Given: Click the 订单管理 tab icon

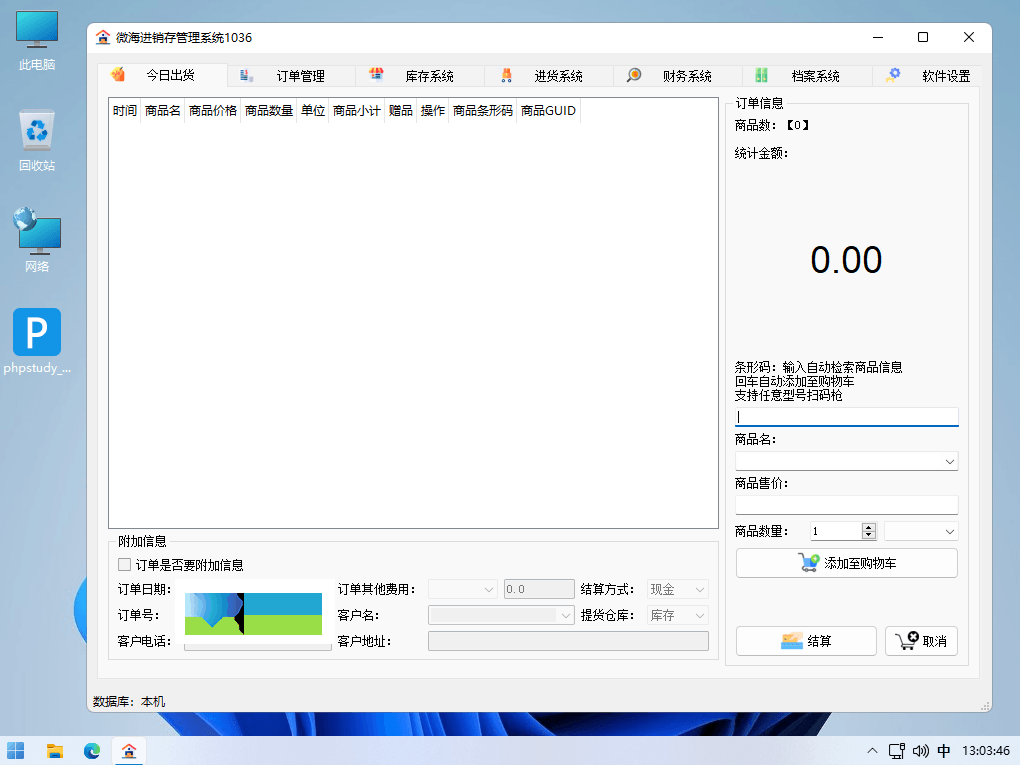Looking at the screenshot, I should 246,75.
